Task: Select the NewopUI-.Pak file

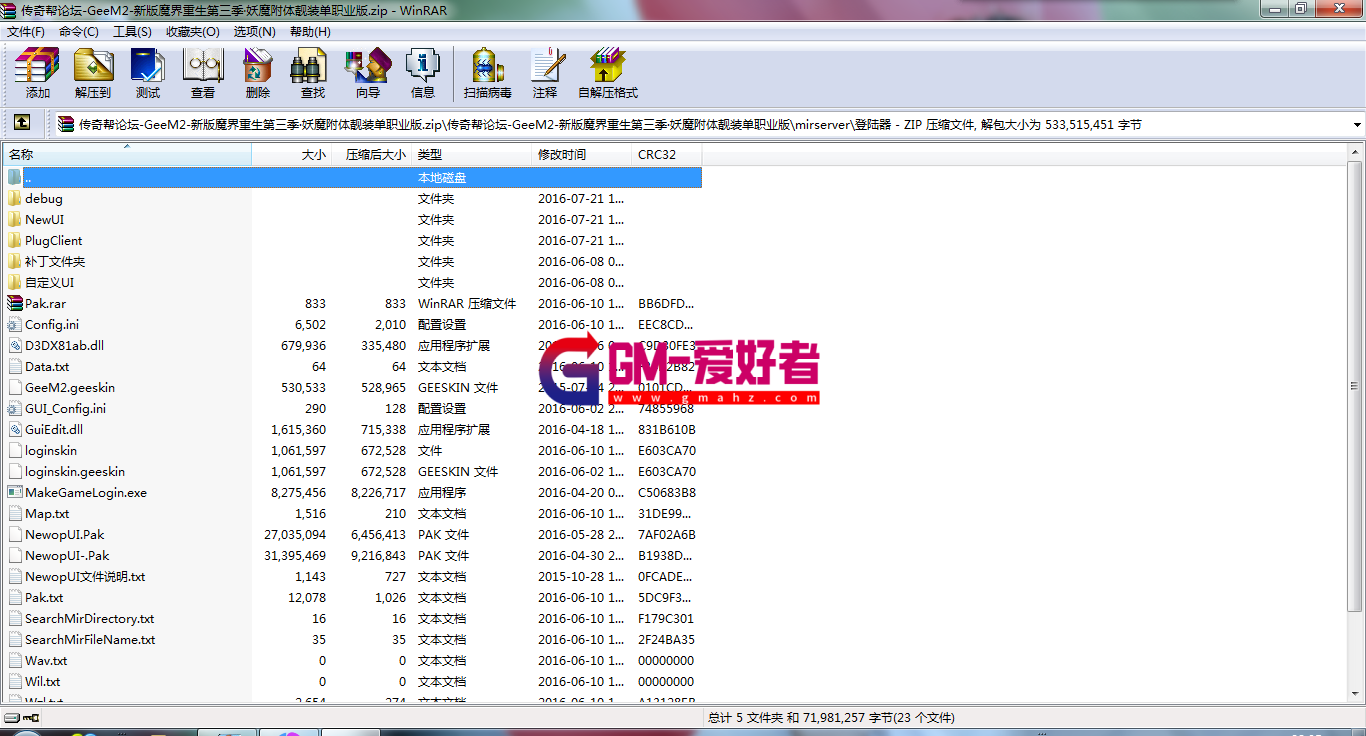Action: click(67, 555)
